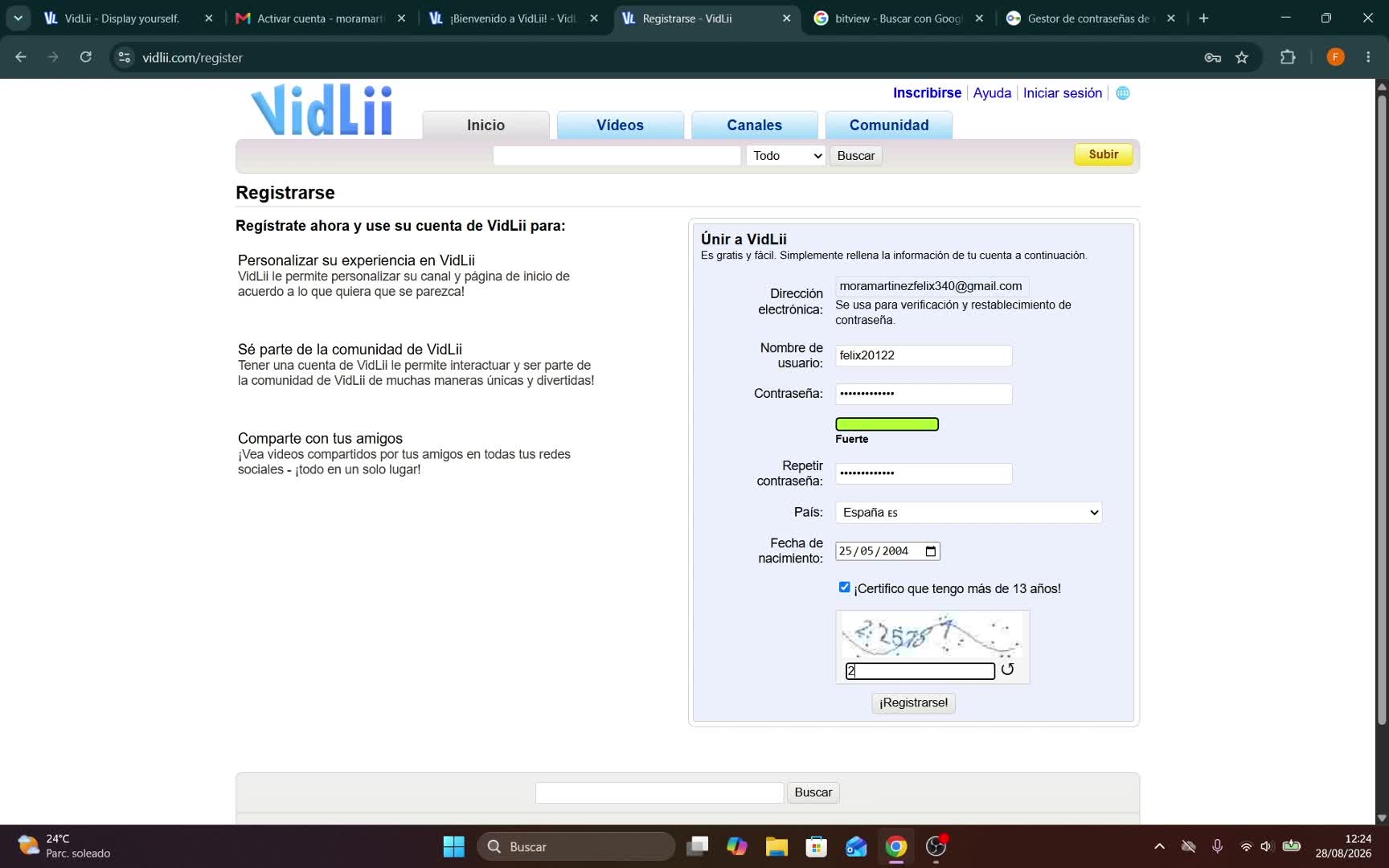
Task: Open Microsoft Store from taskbar
Action: pos(817,846)
